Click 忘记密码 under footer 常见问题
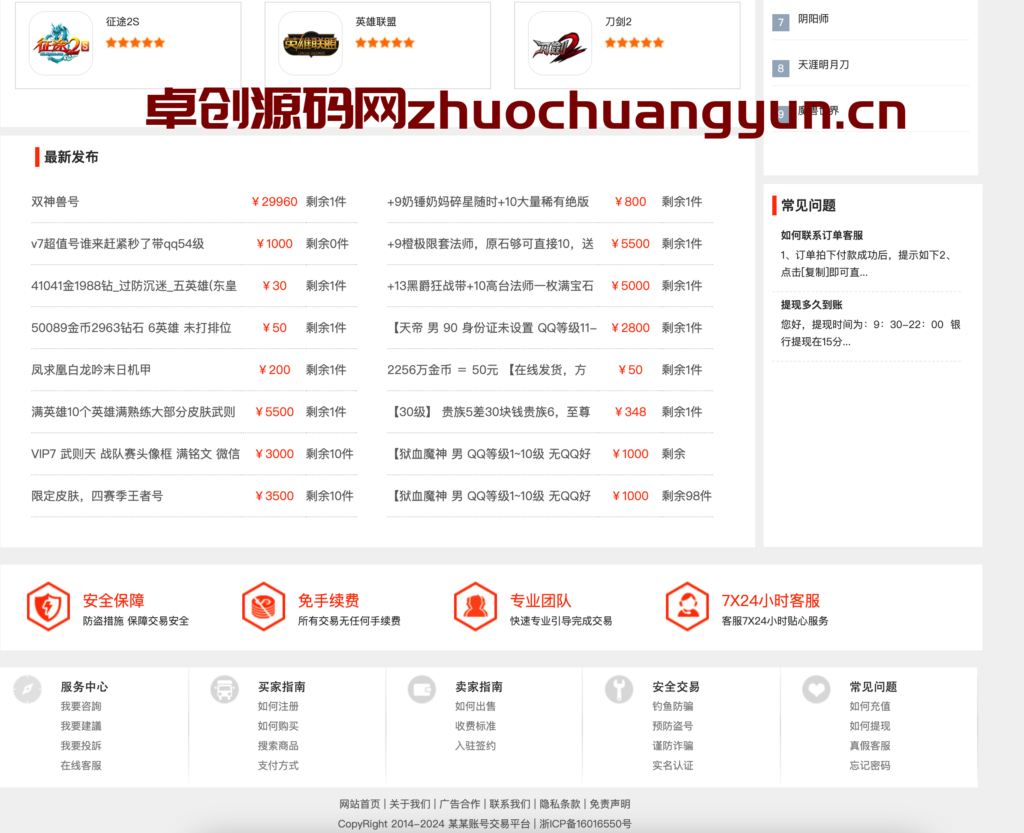The width and height of the screenshot is (1024, 833). pyautogui.click(x=870, y=765)
